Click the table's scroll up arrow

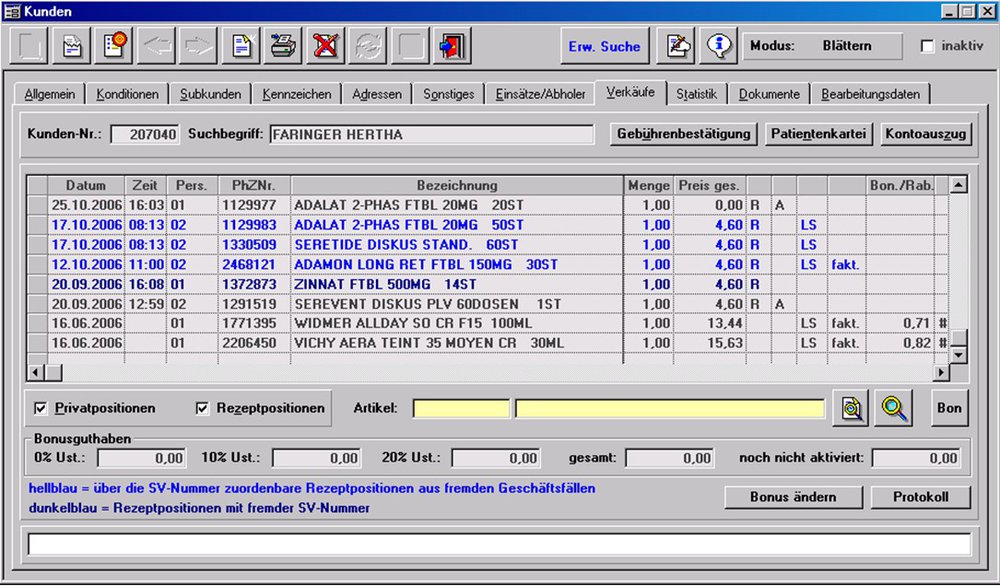[958, 185]
